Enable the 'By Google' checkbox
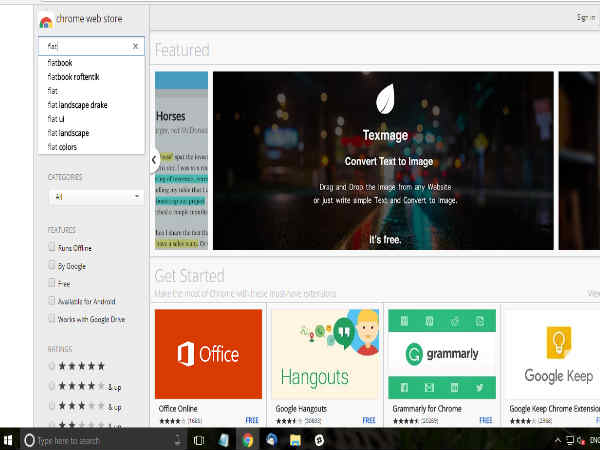Image resolution: width=600 pixels, height=450 pixels. pos(52,265)
